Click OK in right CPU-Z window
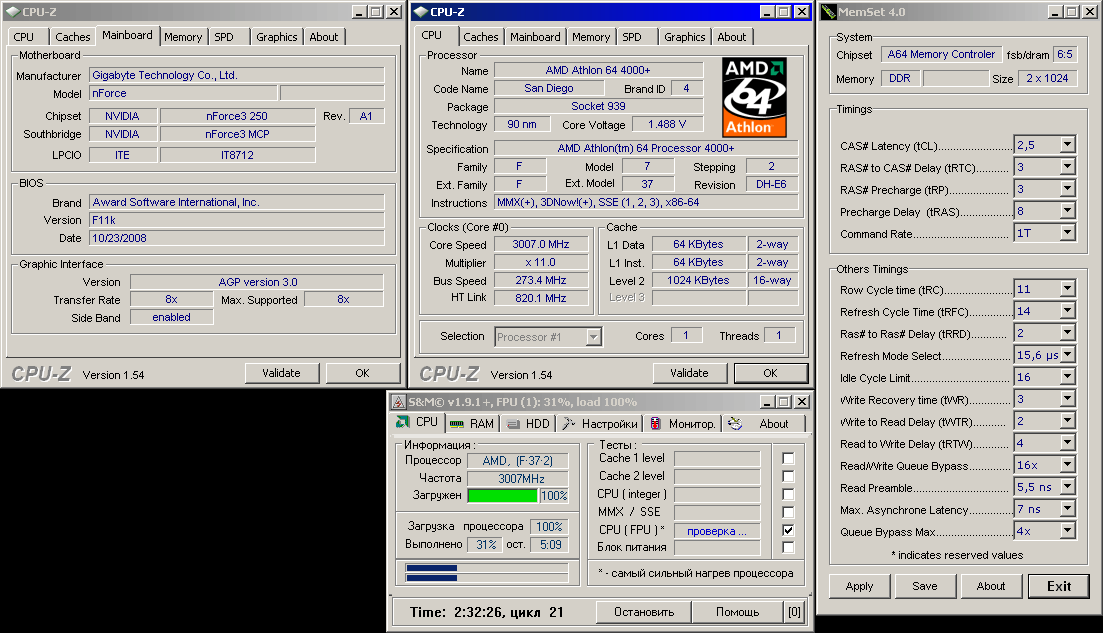 click(x=770, y=373)
